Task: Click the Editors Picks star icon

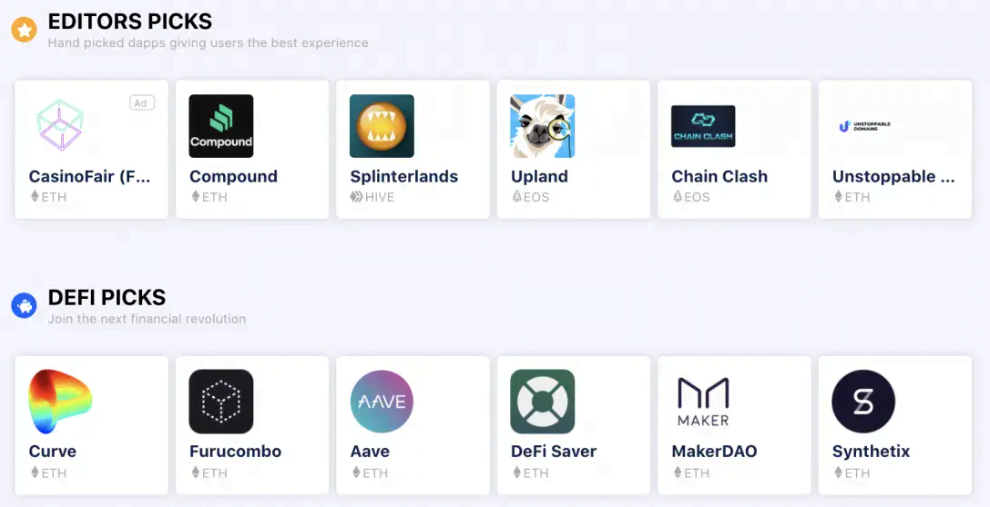Action: tap(24, 30)
